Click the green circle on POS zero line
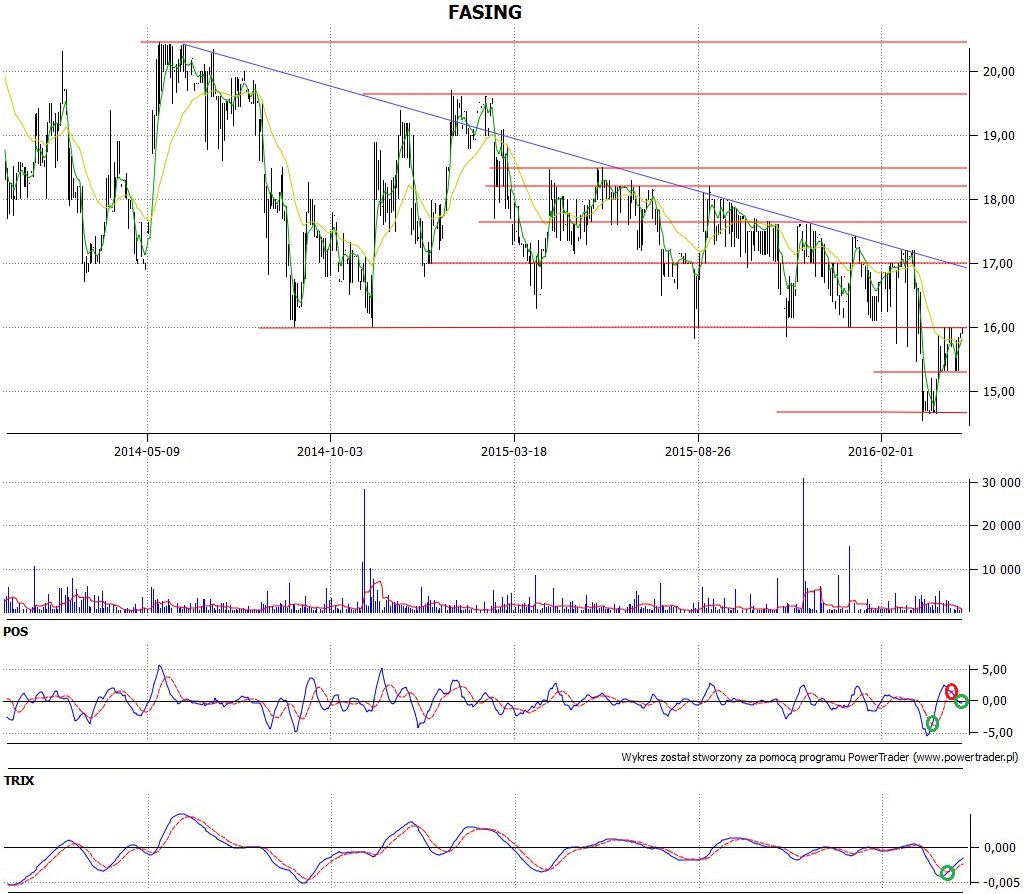Image resolution: width=1024 pixels, height=894 pixels. coord(961,702)
